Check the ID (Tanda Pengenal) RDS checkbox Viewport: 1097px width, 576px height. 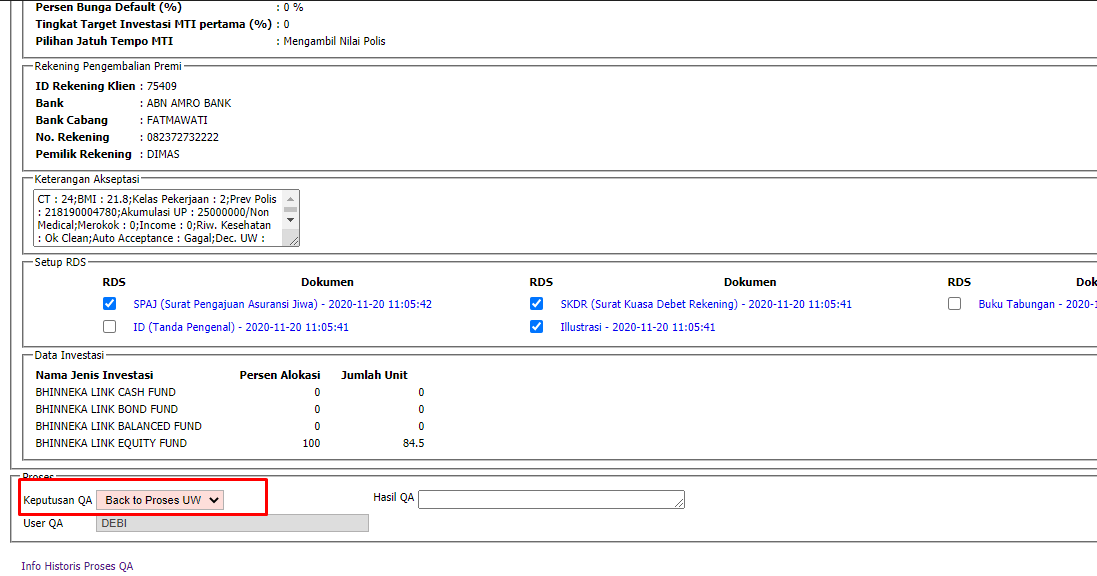pyautogui.click(x=109, y=327)
